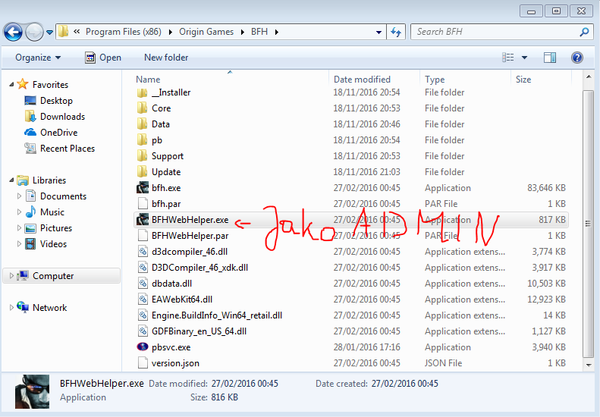Click the bfh.exe application icon

coord(142,187)
